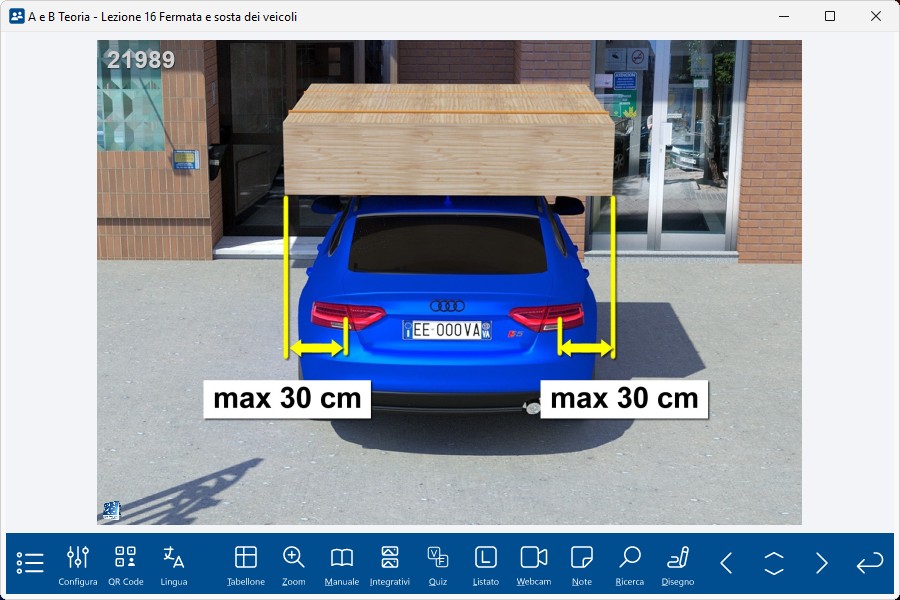Viewport: 900px width, 600px height.
Task: Go to the next slide arrow
Action: (x=822, y=563)
